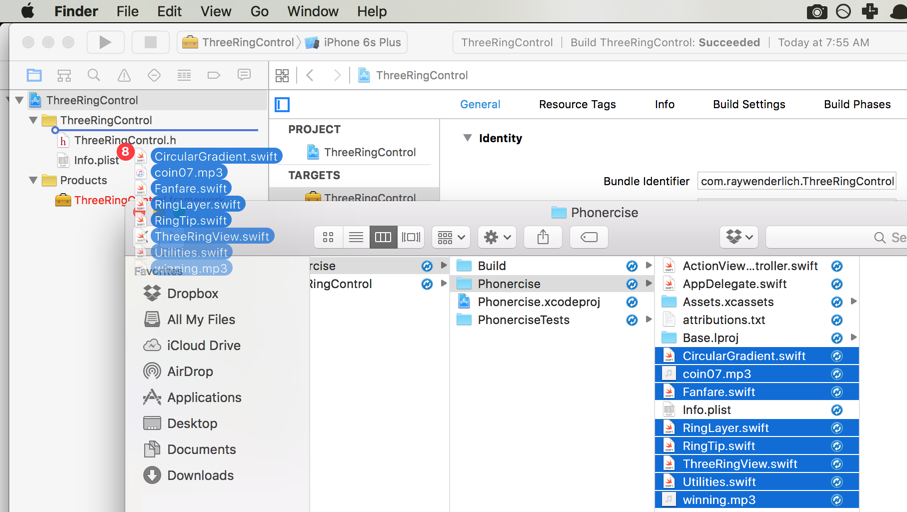Open the Dropbox toolbar dropdown
Screen dimensions: 907x512
point(739,237)
